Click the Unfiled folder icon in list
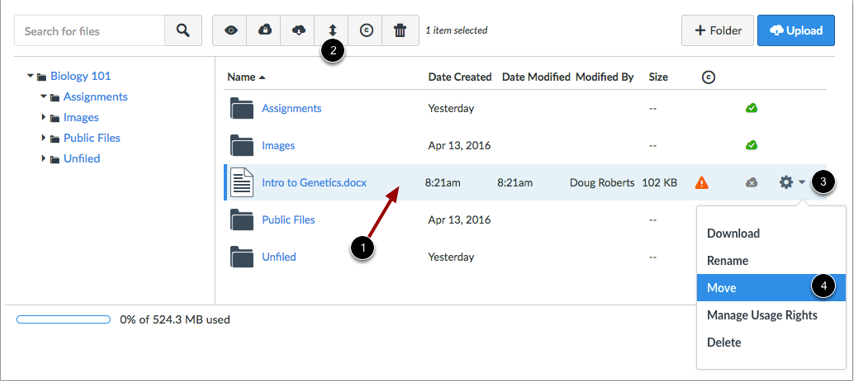The image size is (854, 381). click(242, 257)
